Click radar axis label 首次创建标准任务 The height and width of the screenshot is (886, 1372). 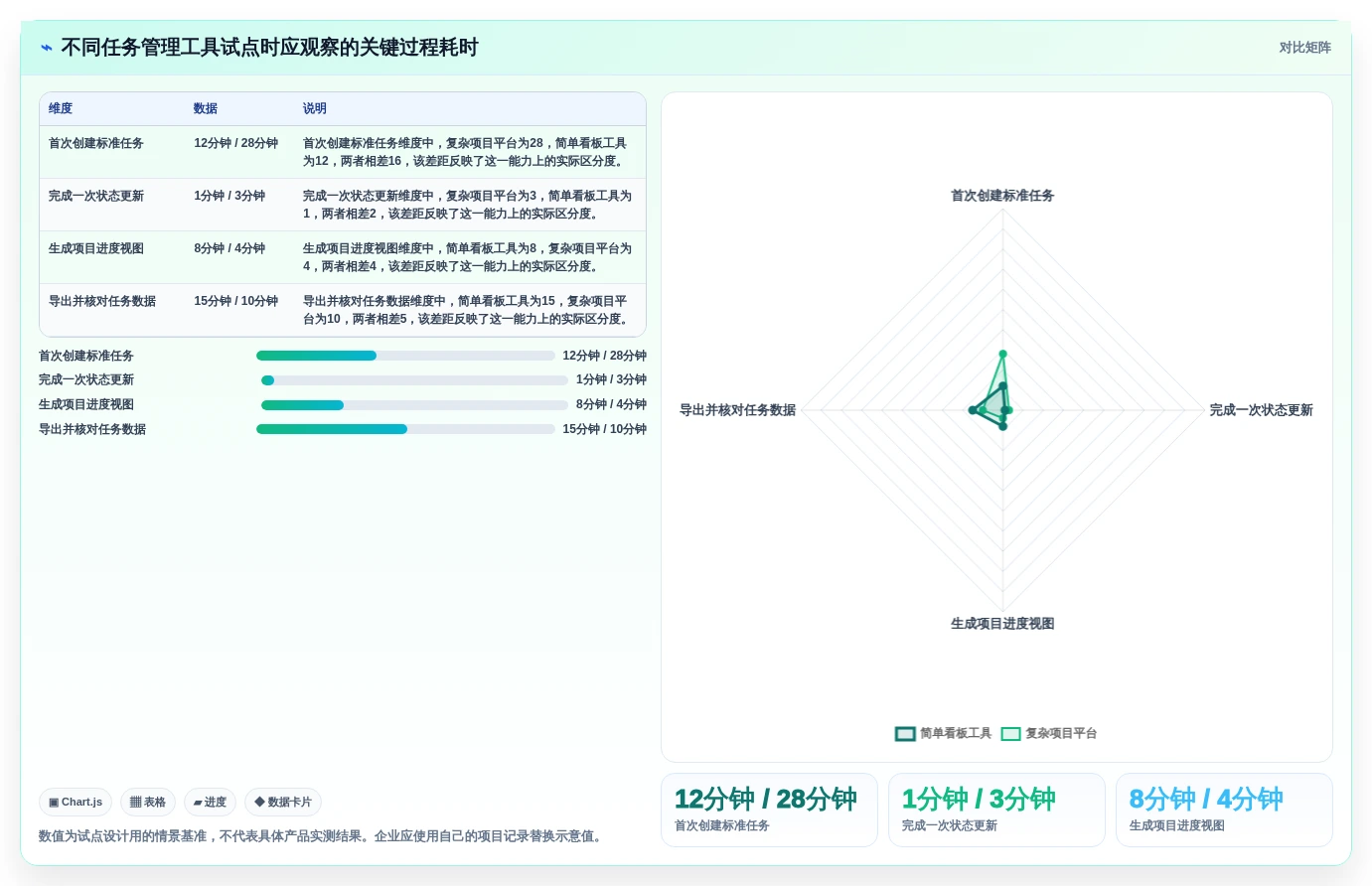point(1002,196)
